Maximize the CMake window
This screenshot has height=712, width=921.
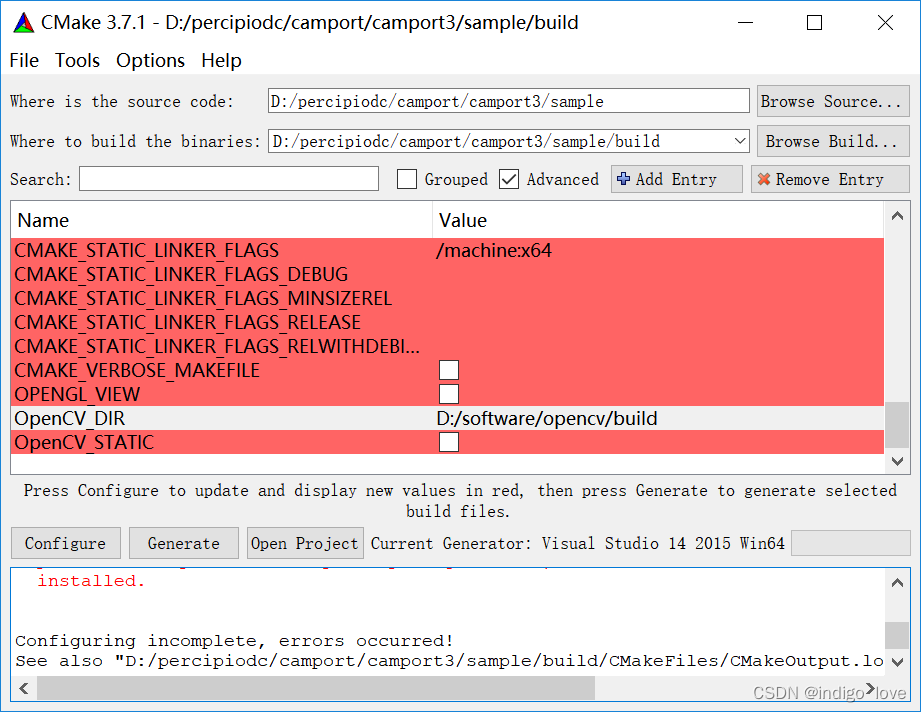(814, 23)
